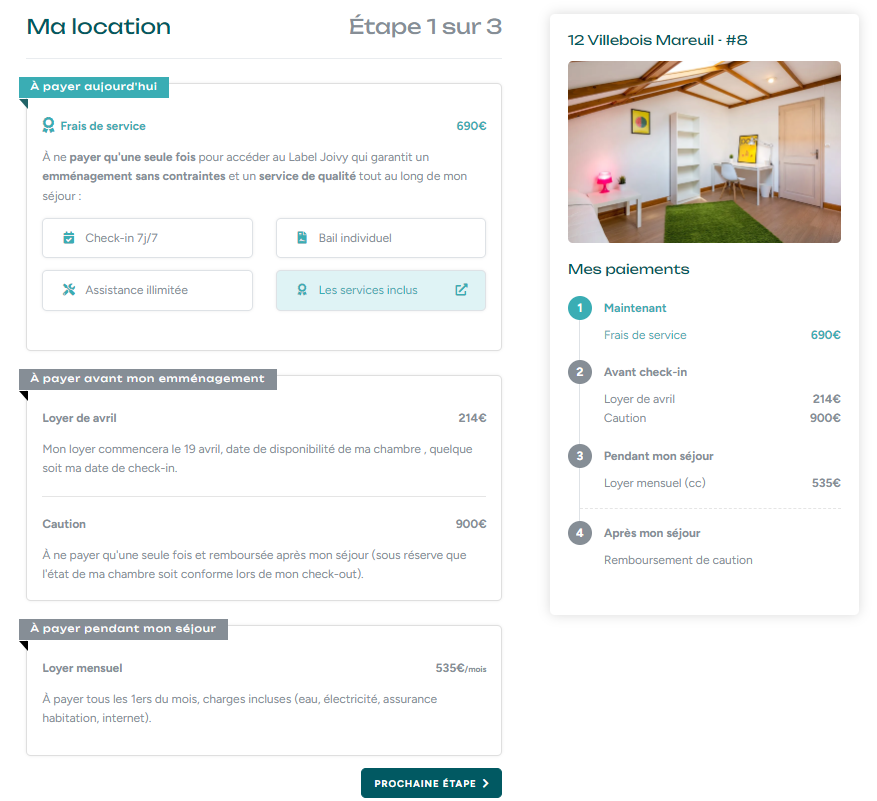This screenshot has height=801, width=877.
Task: Click the Assistance illimitée box
Action: click(148, 290)
